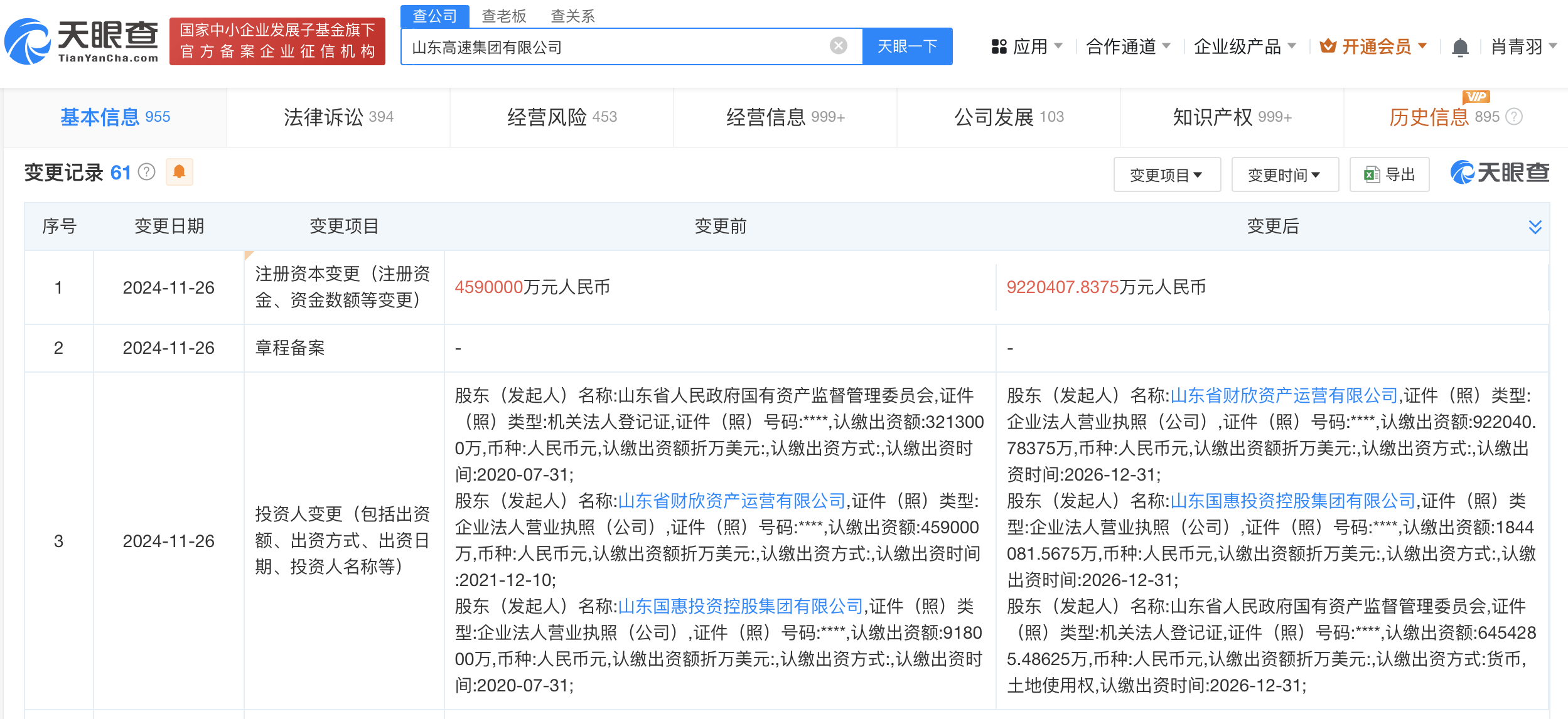The width and height of the screenshot is (1568, 719).
Task: Switch to 查老板 search tab
Action: click(x=503, y=16)
